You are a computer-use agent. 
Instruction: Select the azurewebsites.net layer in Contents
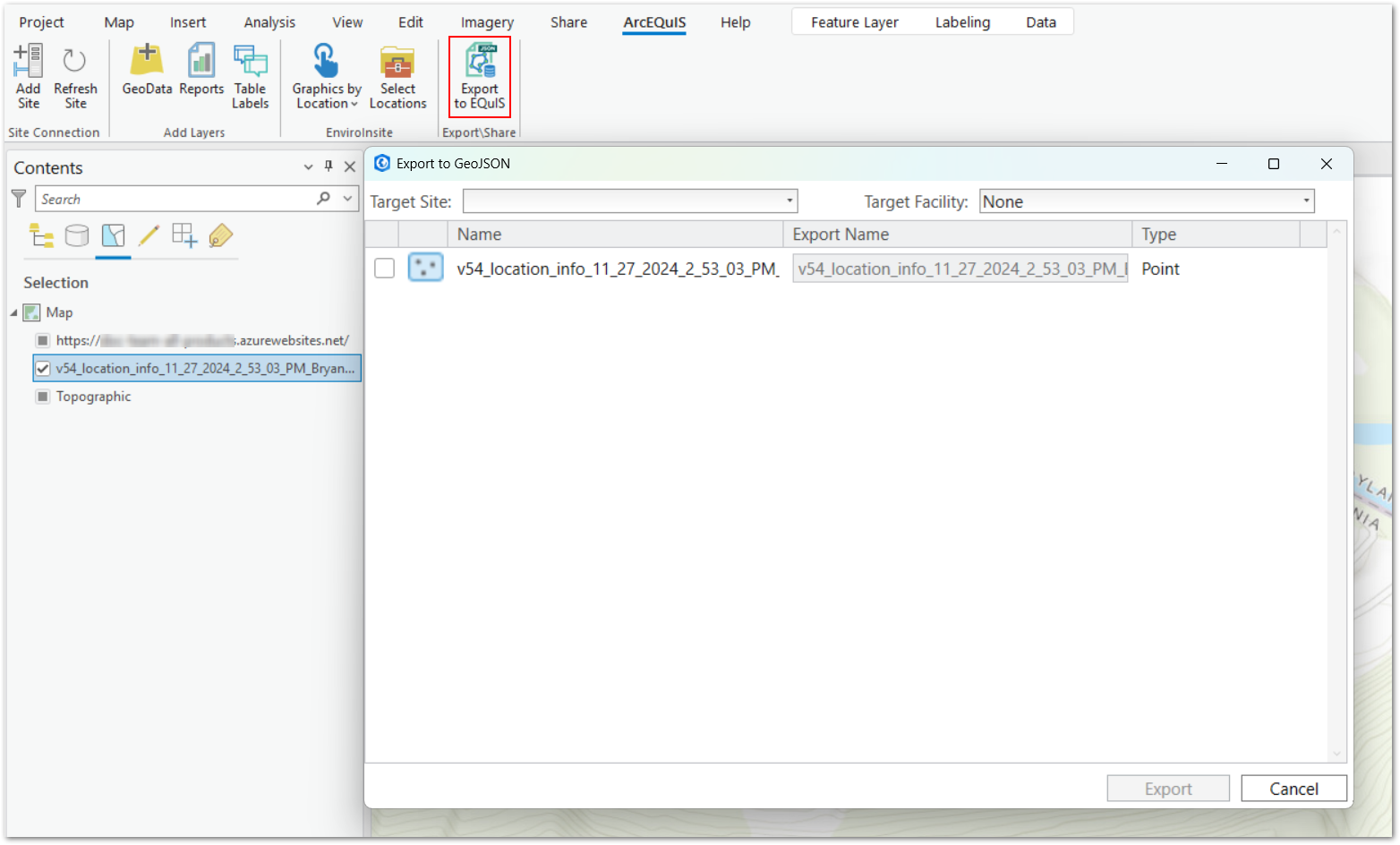point(202,340)
